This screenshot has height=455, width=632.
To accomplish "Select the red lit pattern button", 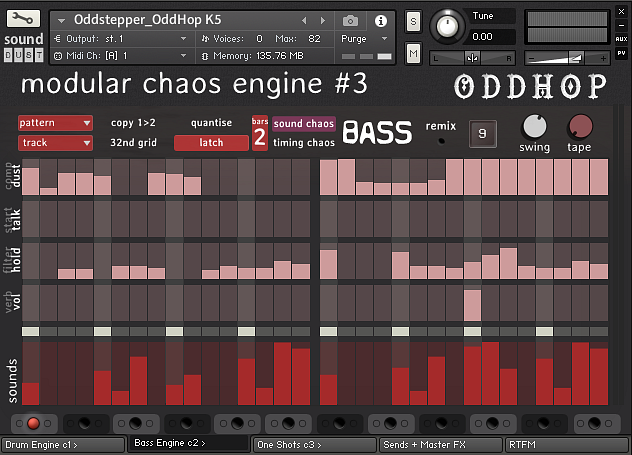I will pos(33,423).
